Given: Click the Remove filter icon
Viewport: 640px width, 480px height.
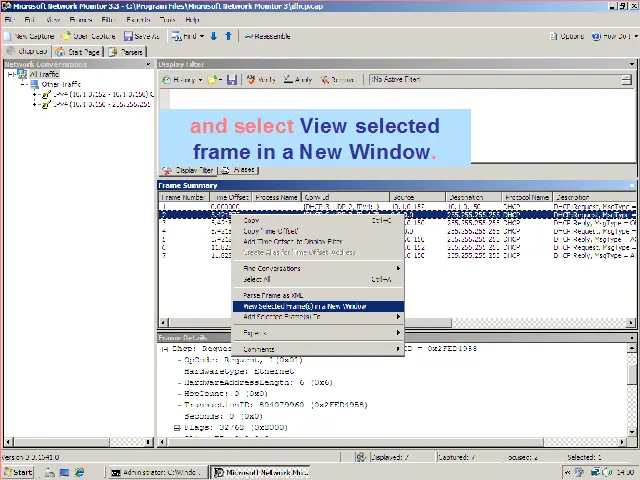Looking at the screenshot, I should click(x=325, y=80).
